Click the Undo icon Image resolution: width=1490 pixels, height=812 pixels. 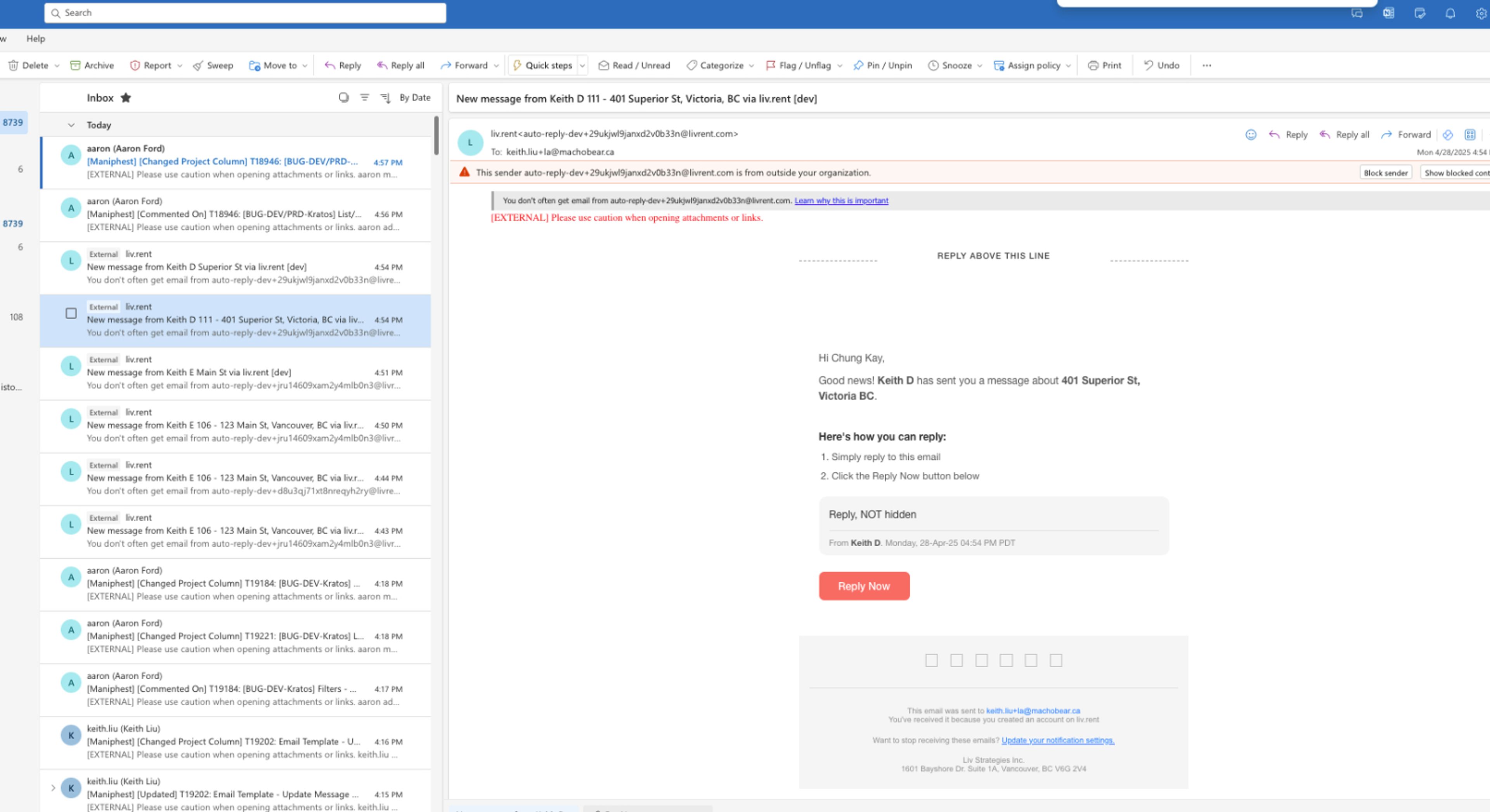pos(1149,65)
